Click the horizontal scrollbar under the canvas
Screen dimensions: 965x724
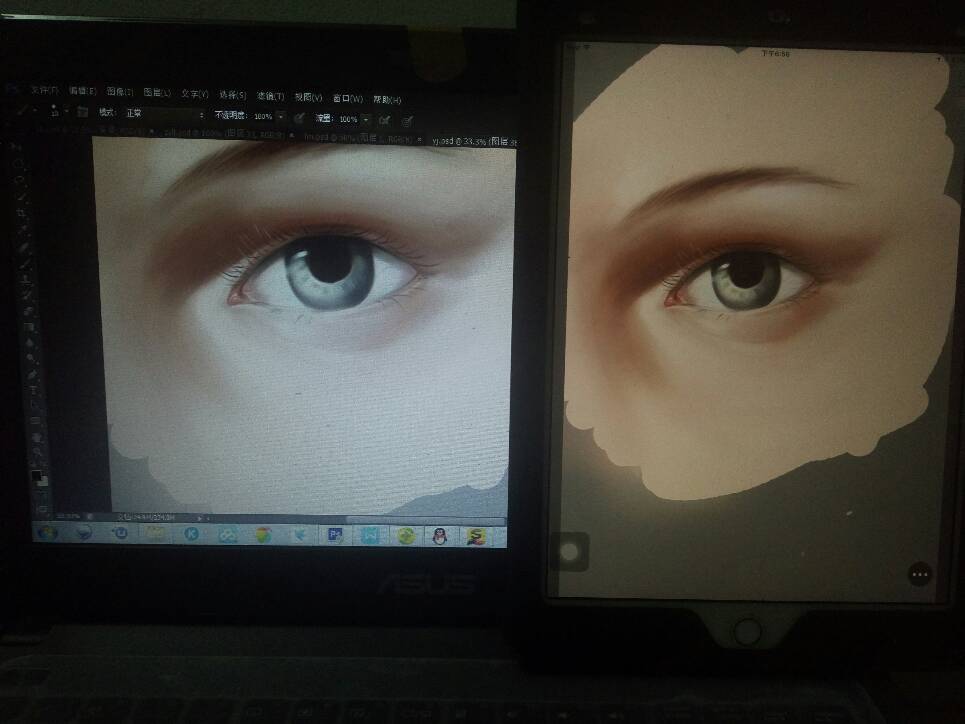pos(425,520)
